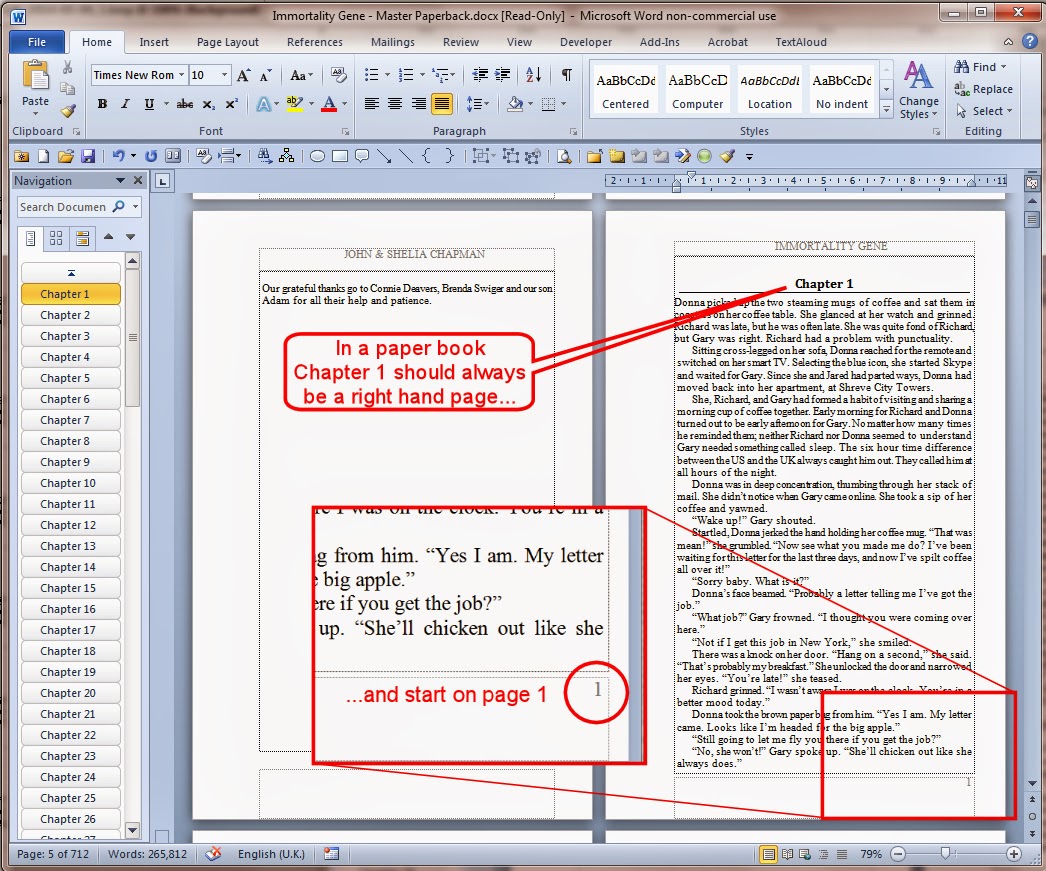
Task: Click the Increase Indent icon
Action: (x=502, y=75)
